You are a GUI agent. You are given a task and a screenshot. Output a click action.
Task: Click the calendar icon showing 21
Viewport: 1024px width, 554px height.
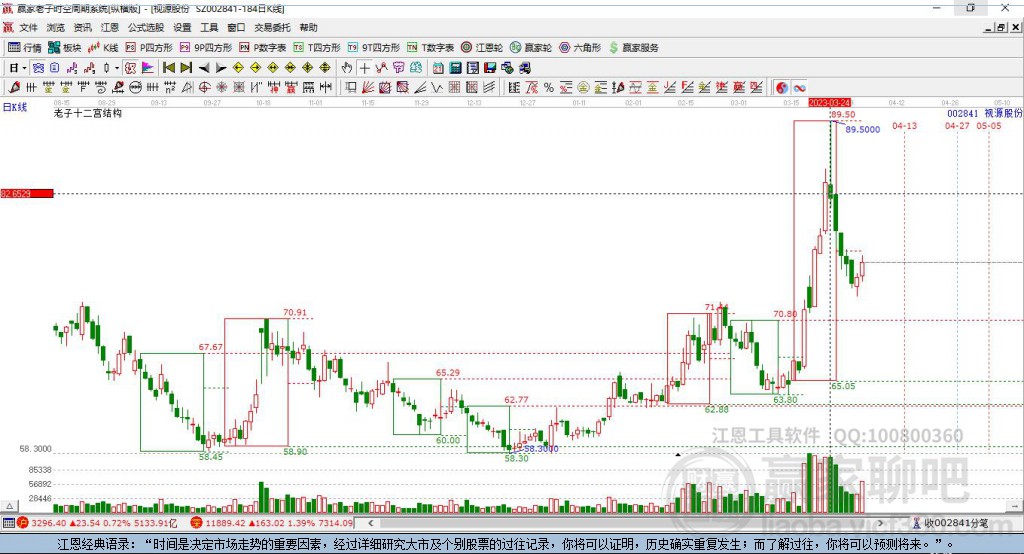(438, 68)
